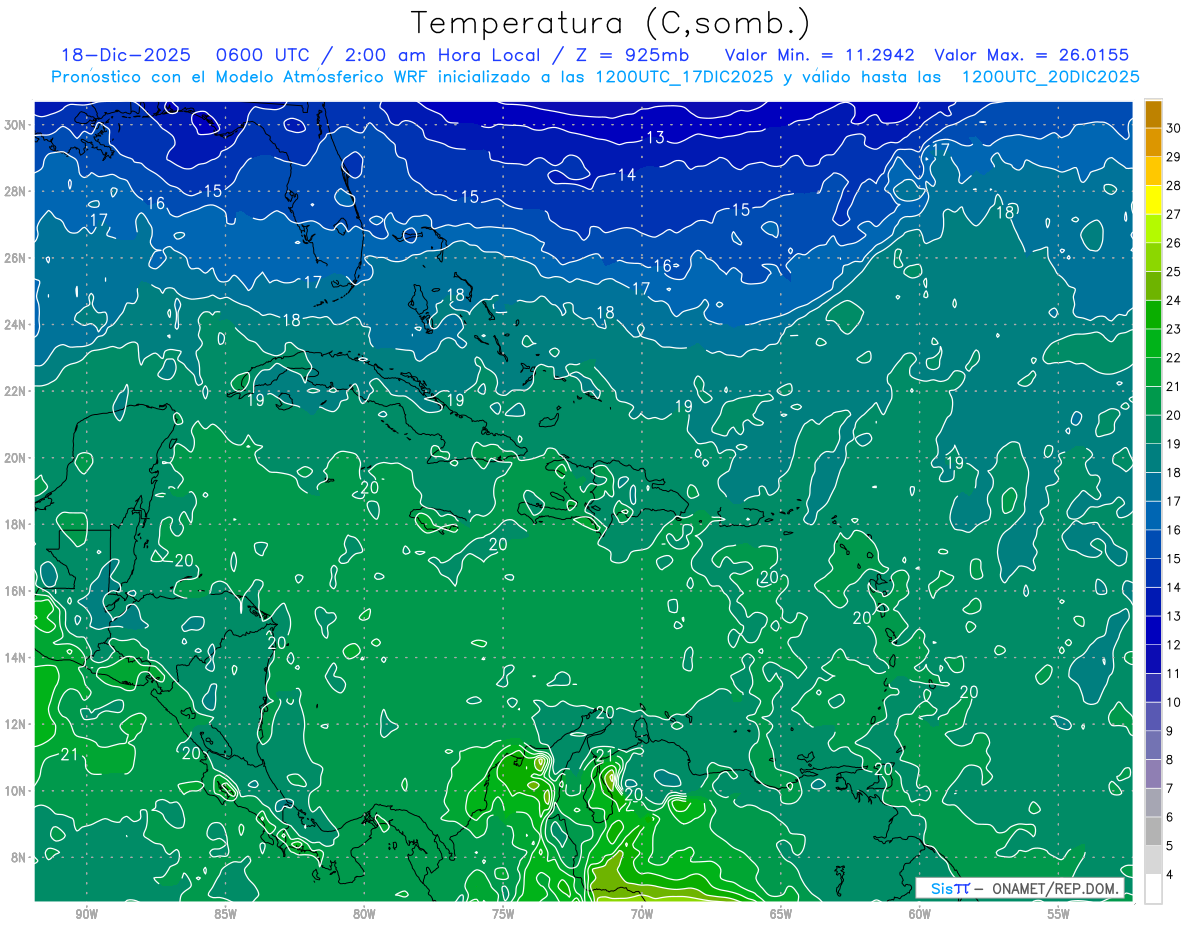Click the color scale value 9
Viewport: 1200px width, 927px height.
(1170, 731)
